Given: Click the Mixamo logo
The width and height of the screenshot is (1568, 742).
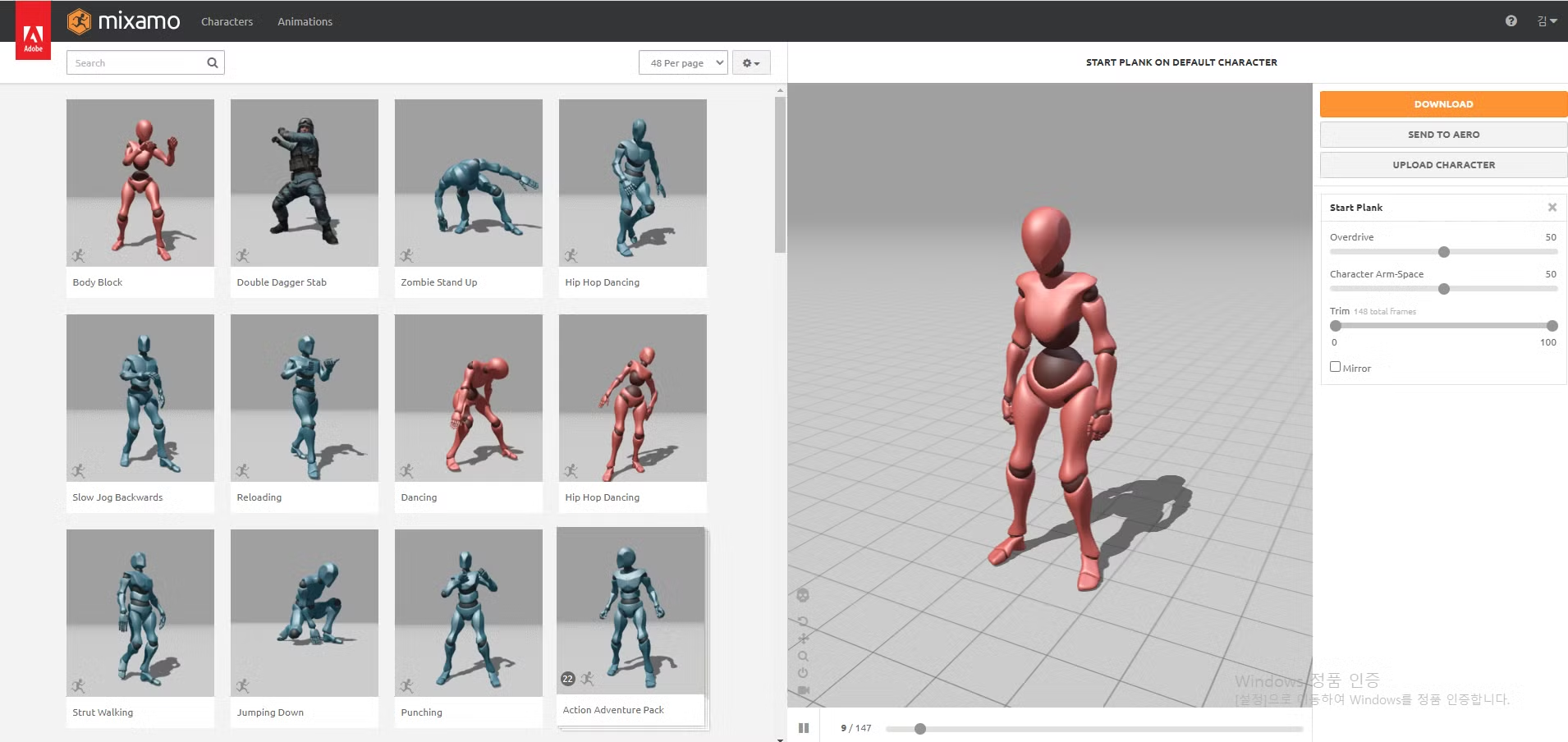Looking at the screenshot, I should click(123, 21).
